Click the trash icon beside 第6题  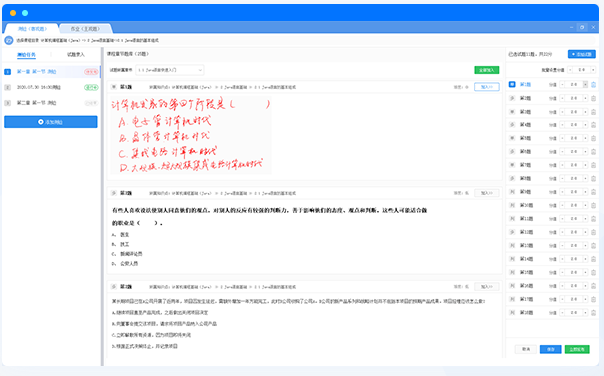[x=594, y=152]
